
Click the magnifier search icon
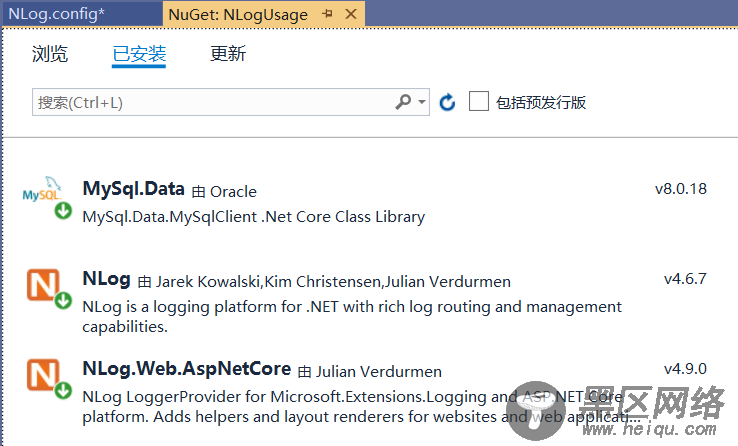(403, 102)
